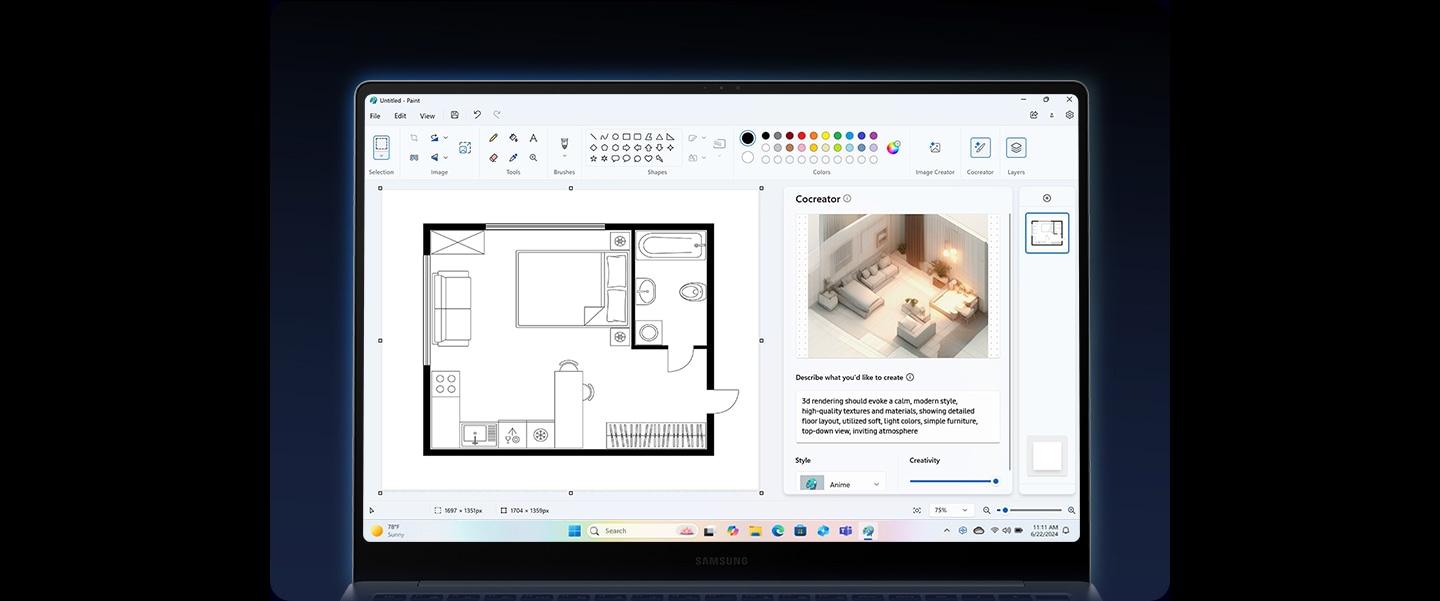Click the blank background layer thumbnail
The image size is (1440, 601).
1047,456
